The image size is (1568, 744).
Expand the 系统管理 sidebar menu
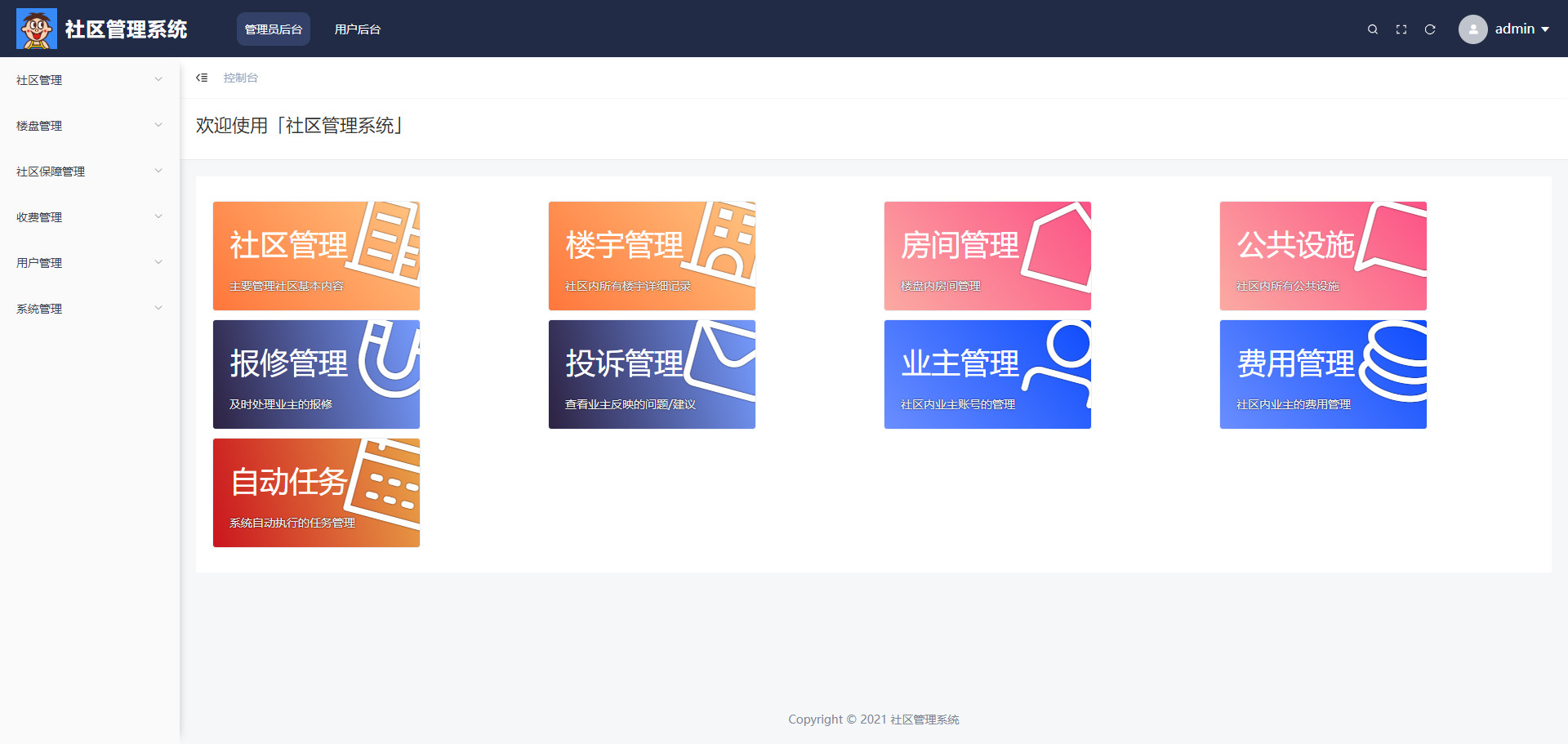click(x=90, y=309)
